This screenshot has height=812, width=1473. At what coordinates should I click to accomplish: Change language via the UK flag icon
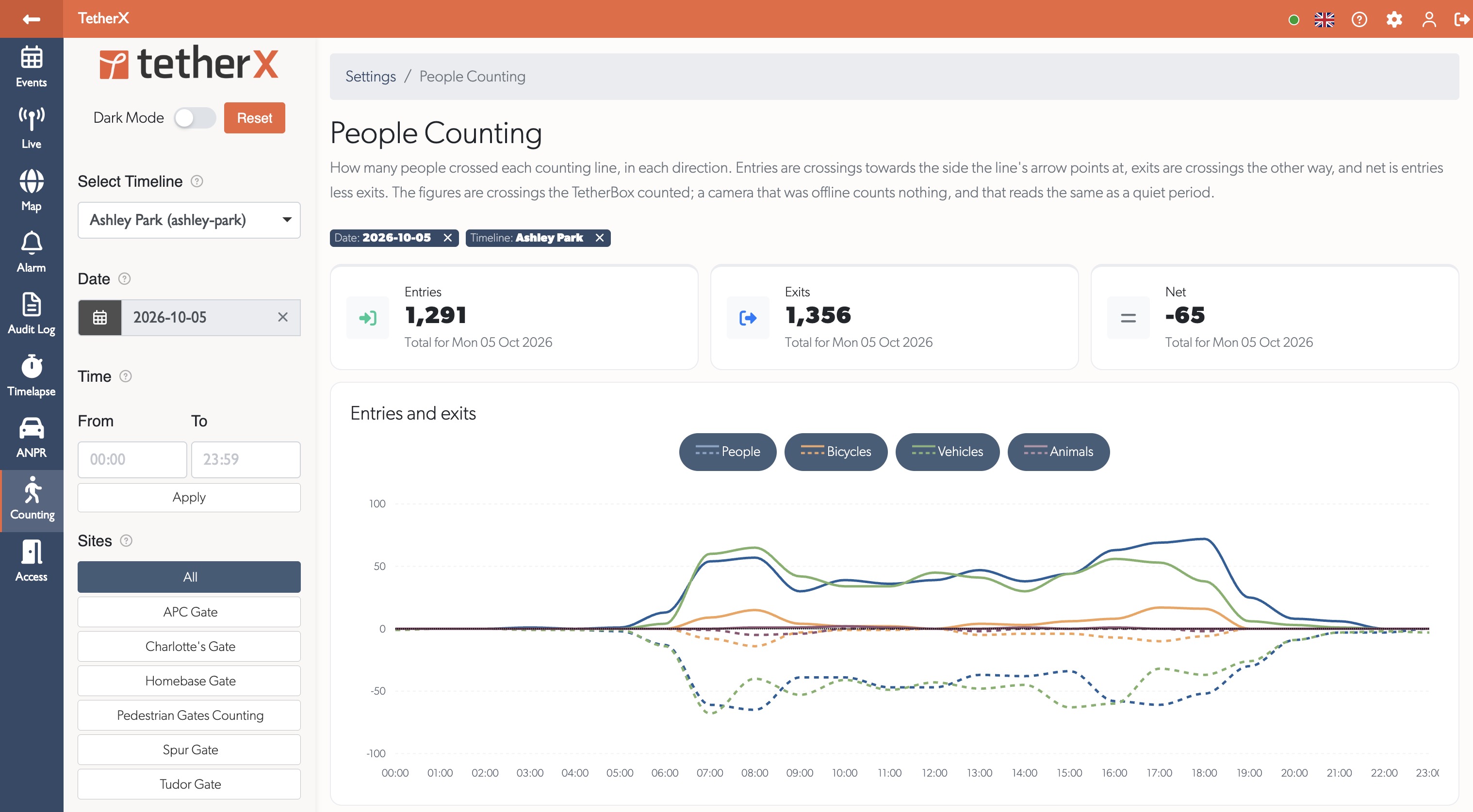pos(1324,19)
